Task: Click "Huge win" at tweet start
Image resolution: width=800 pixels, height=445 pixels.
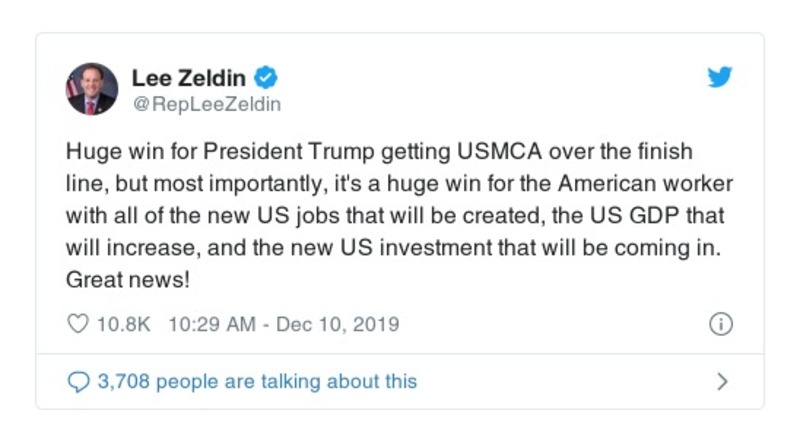Action: [106, 151]
